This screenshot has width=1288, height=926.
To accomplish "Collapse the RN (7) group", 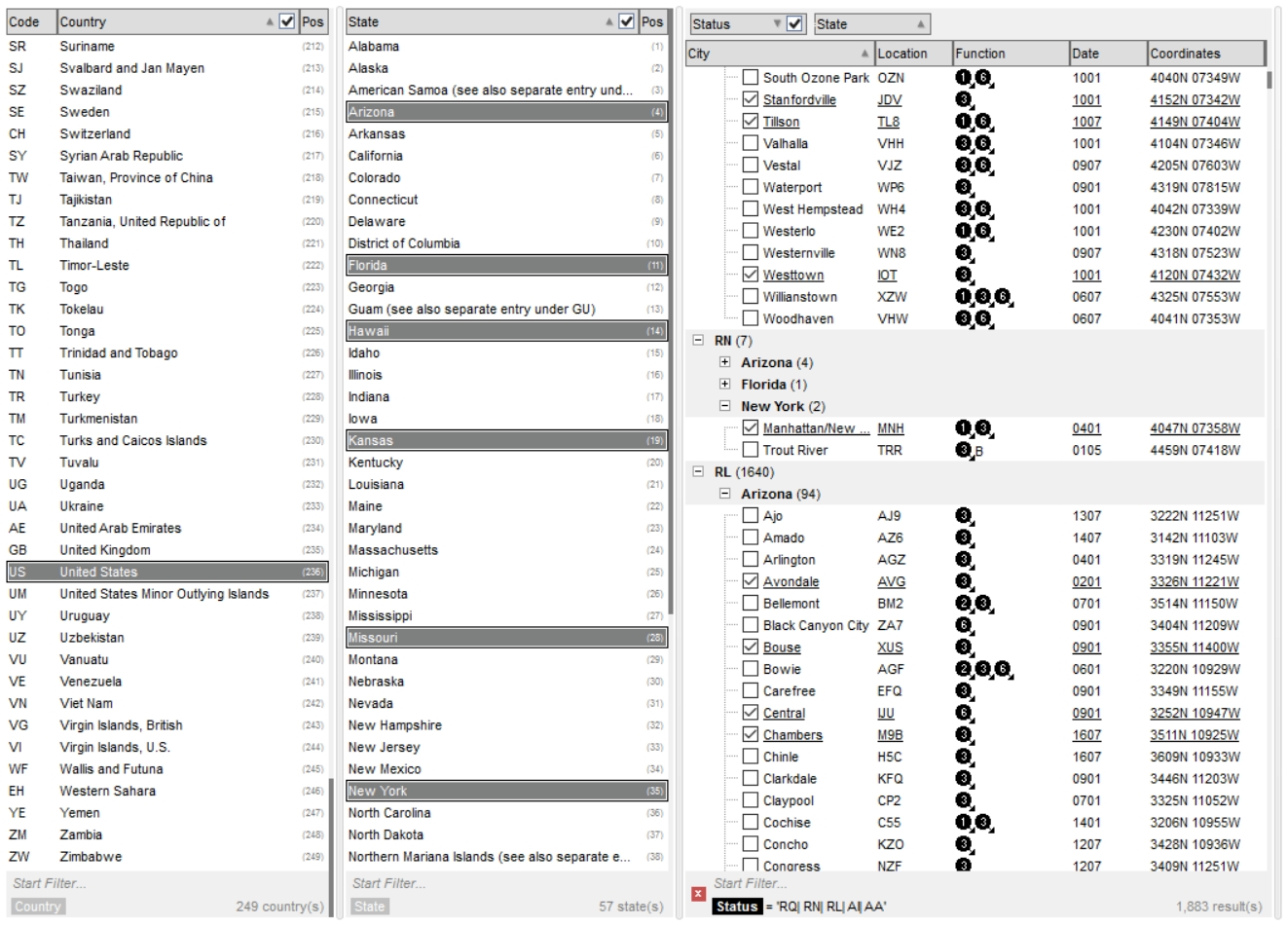I will (x=698, y=341).
